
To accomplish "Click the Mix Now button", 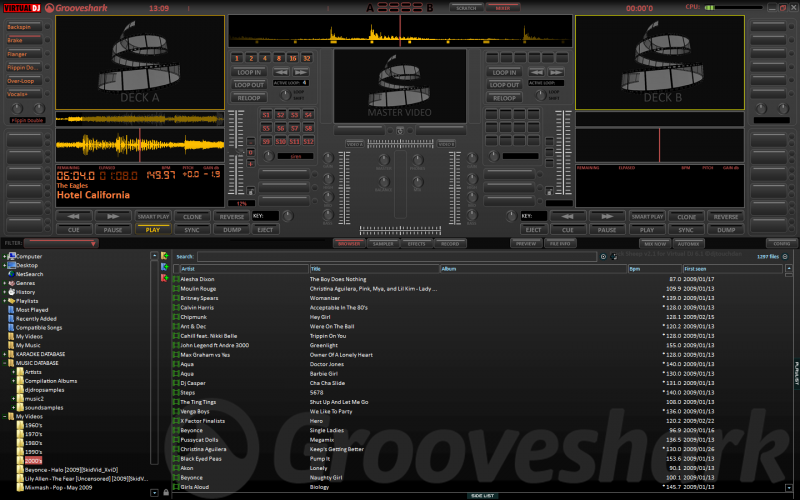I will 655,243.
